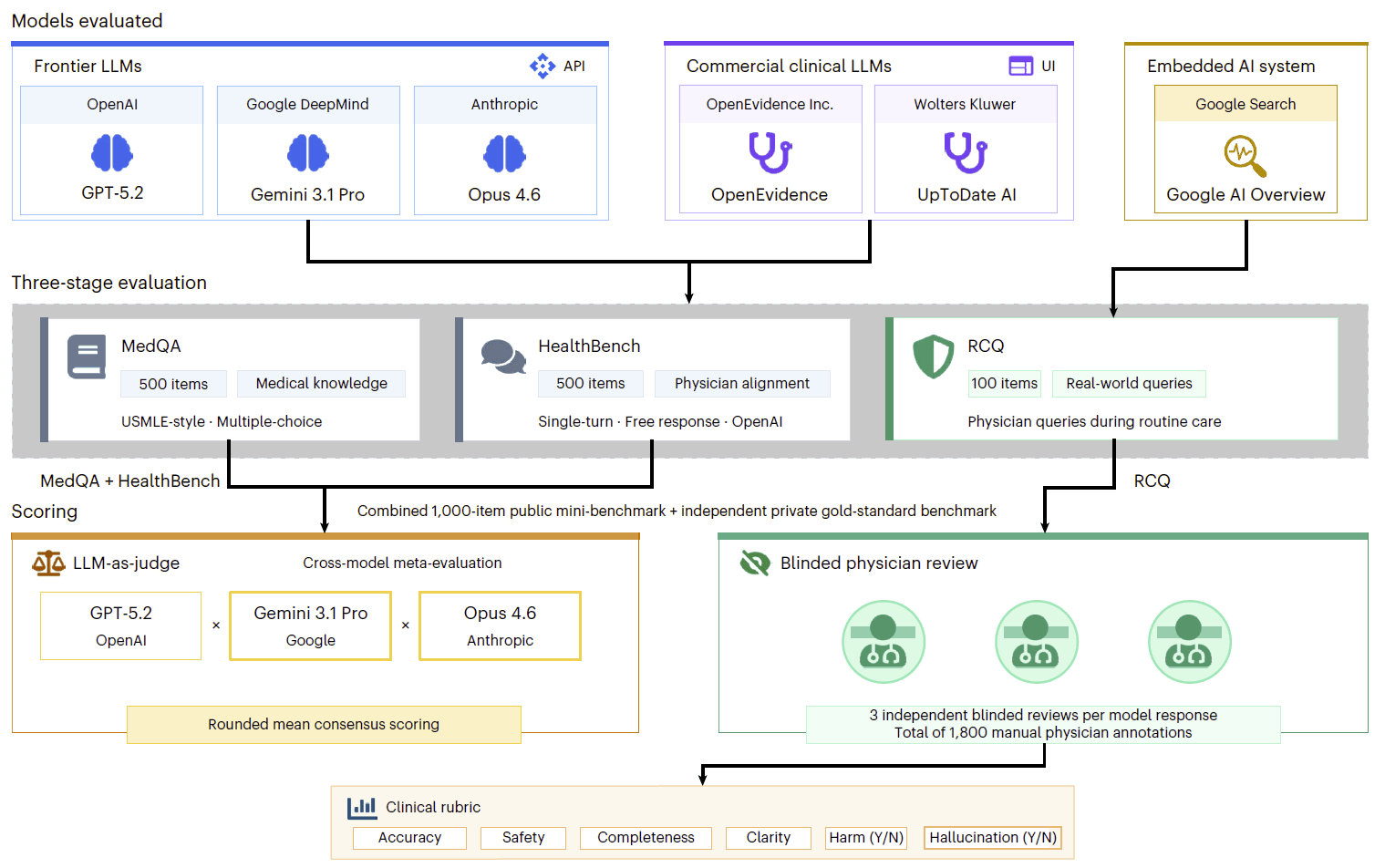Viewport: 1385px width, 868px height.
Task: Click the Physician alignment tag
Action: 742,384
